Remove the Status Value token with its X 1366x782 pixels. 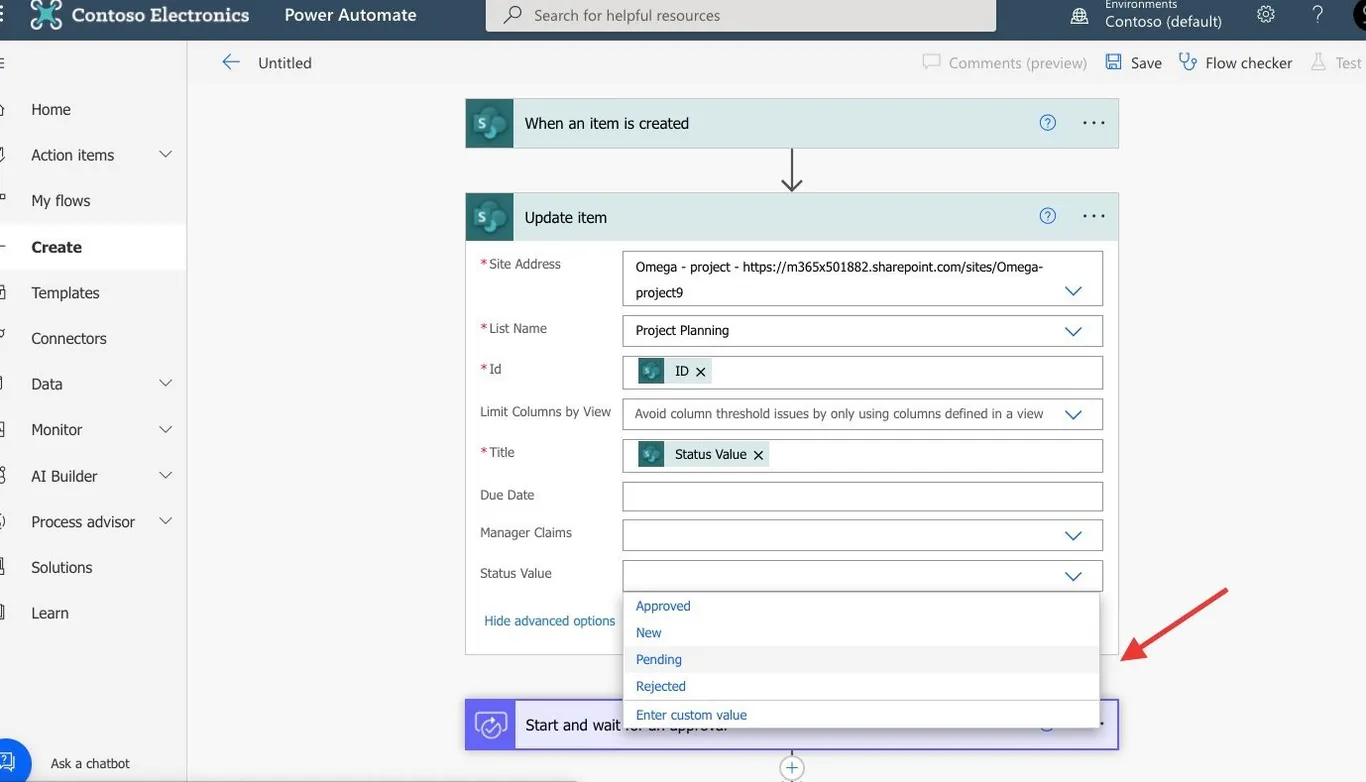[759, 455]
